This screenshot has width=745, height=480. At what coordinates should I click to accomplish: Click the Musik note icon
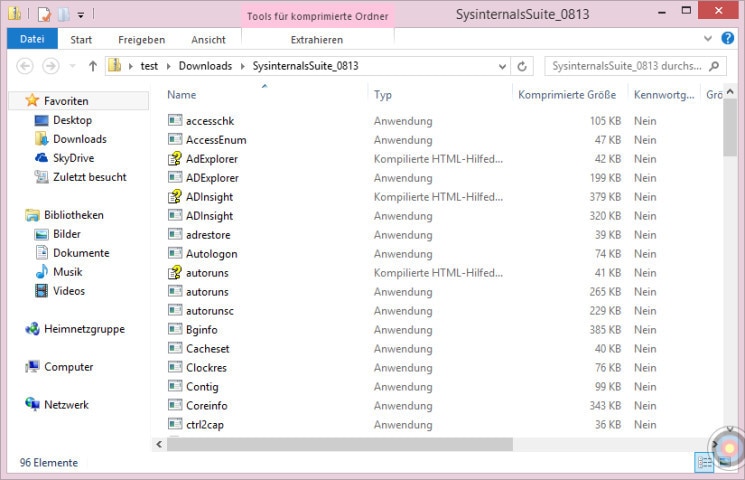coord(41,271)
